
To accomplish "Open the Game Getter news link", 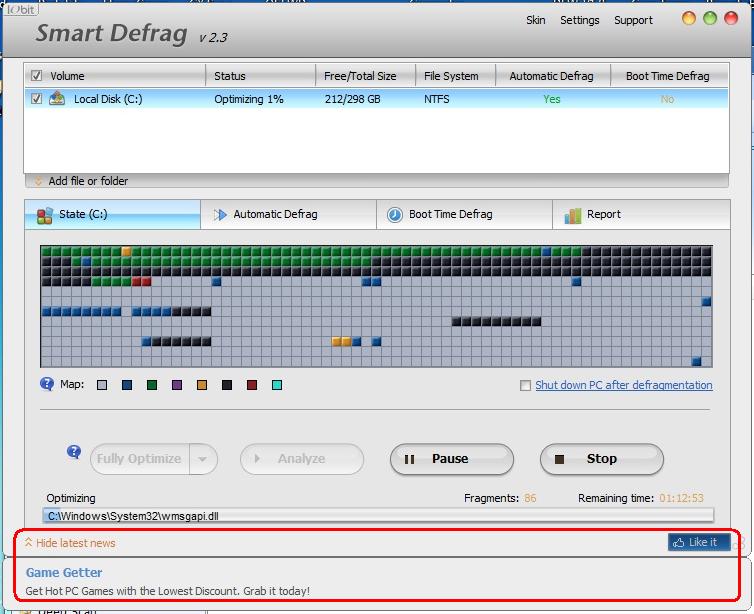I will point(64,573).
